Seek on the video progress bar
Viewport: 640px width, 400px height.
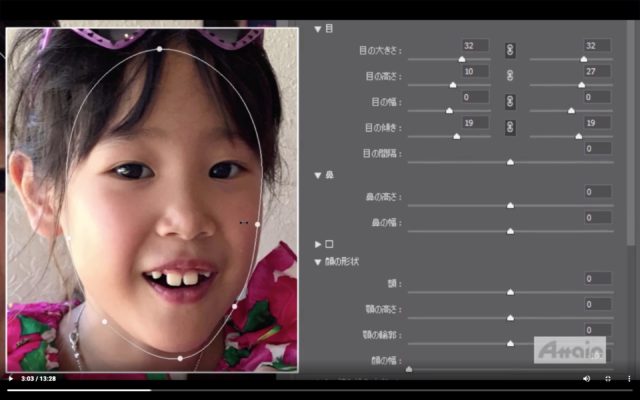320,390
